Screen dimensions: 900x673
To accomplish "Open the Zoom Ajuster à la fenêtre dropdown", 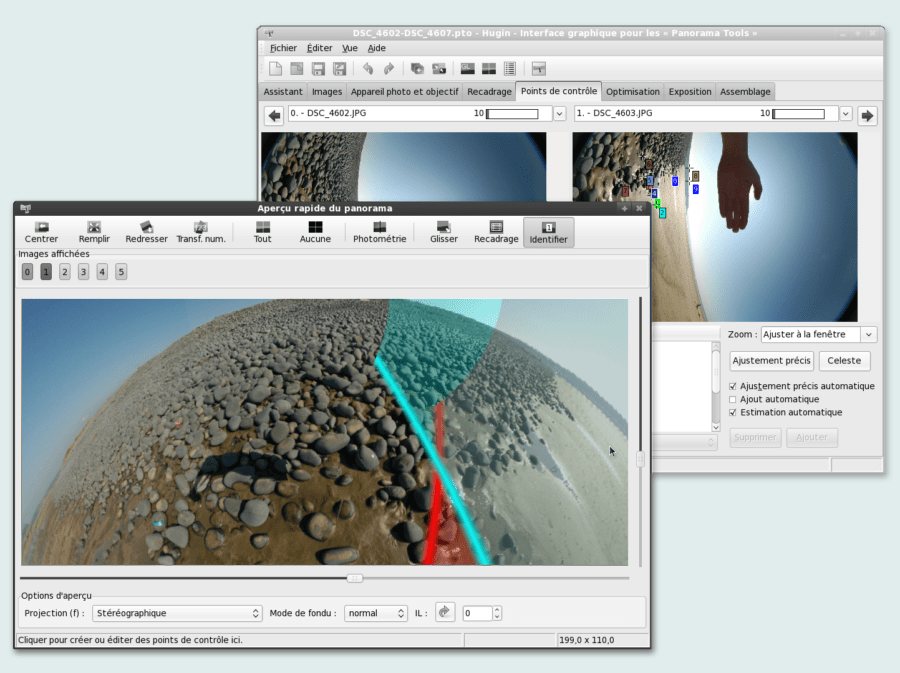I will (x=818, y=335).
